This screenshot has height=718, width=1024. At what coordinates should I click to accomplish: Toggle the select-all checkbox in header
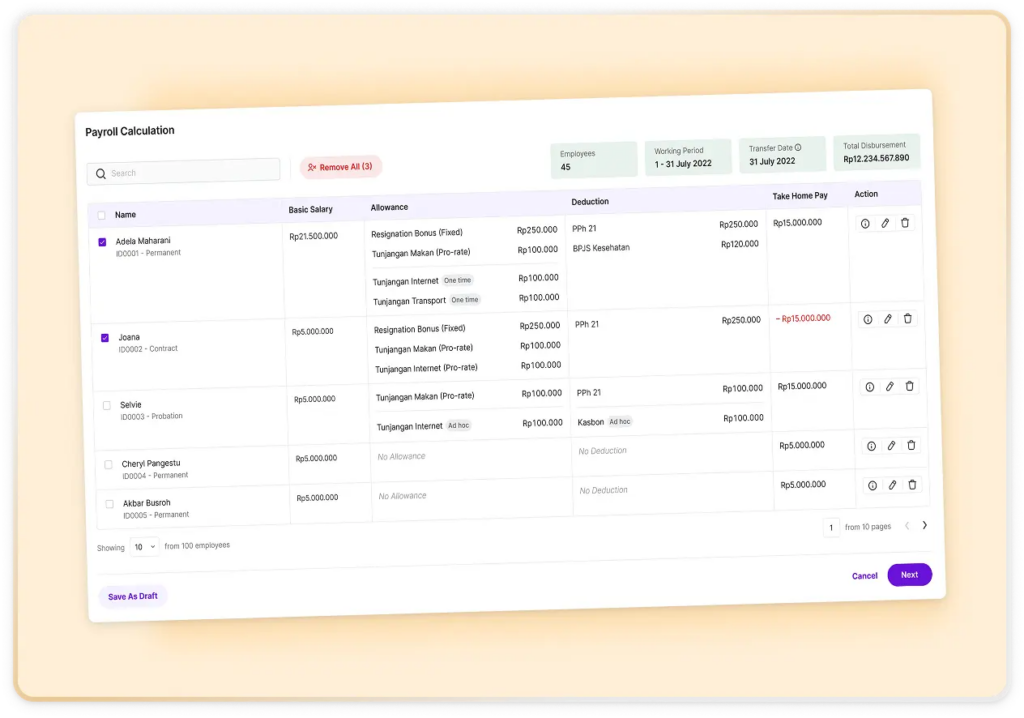101,215
